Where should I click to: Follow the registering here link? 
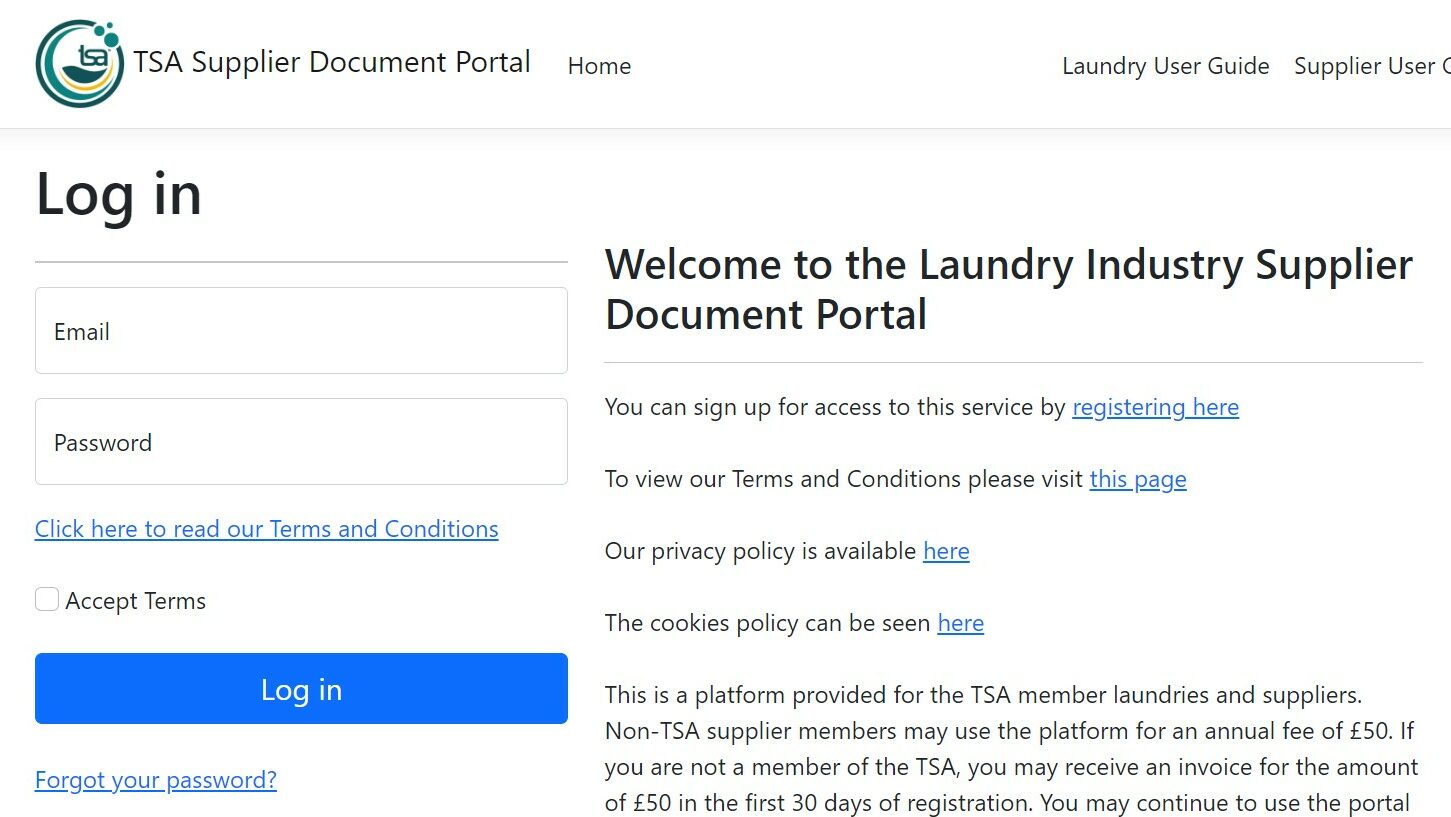click(x=1155, y=407)
